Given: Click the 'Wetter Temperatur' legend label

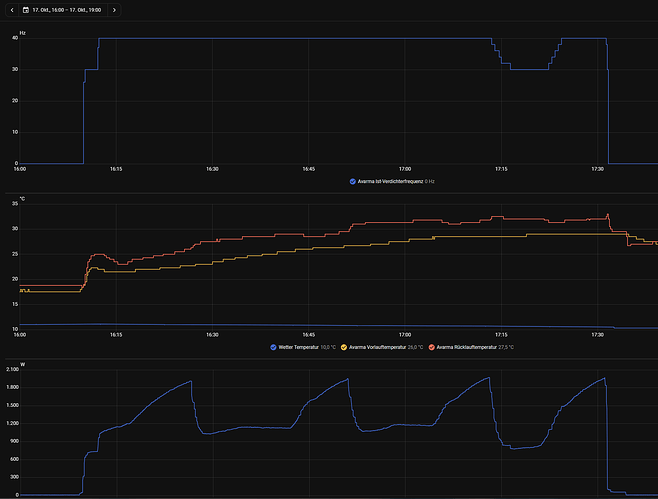Looking at the screenshot, I should (x=298, y=347).
